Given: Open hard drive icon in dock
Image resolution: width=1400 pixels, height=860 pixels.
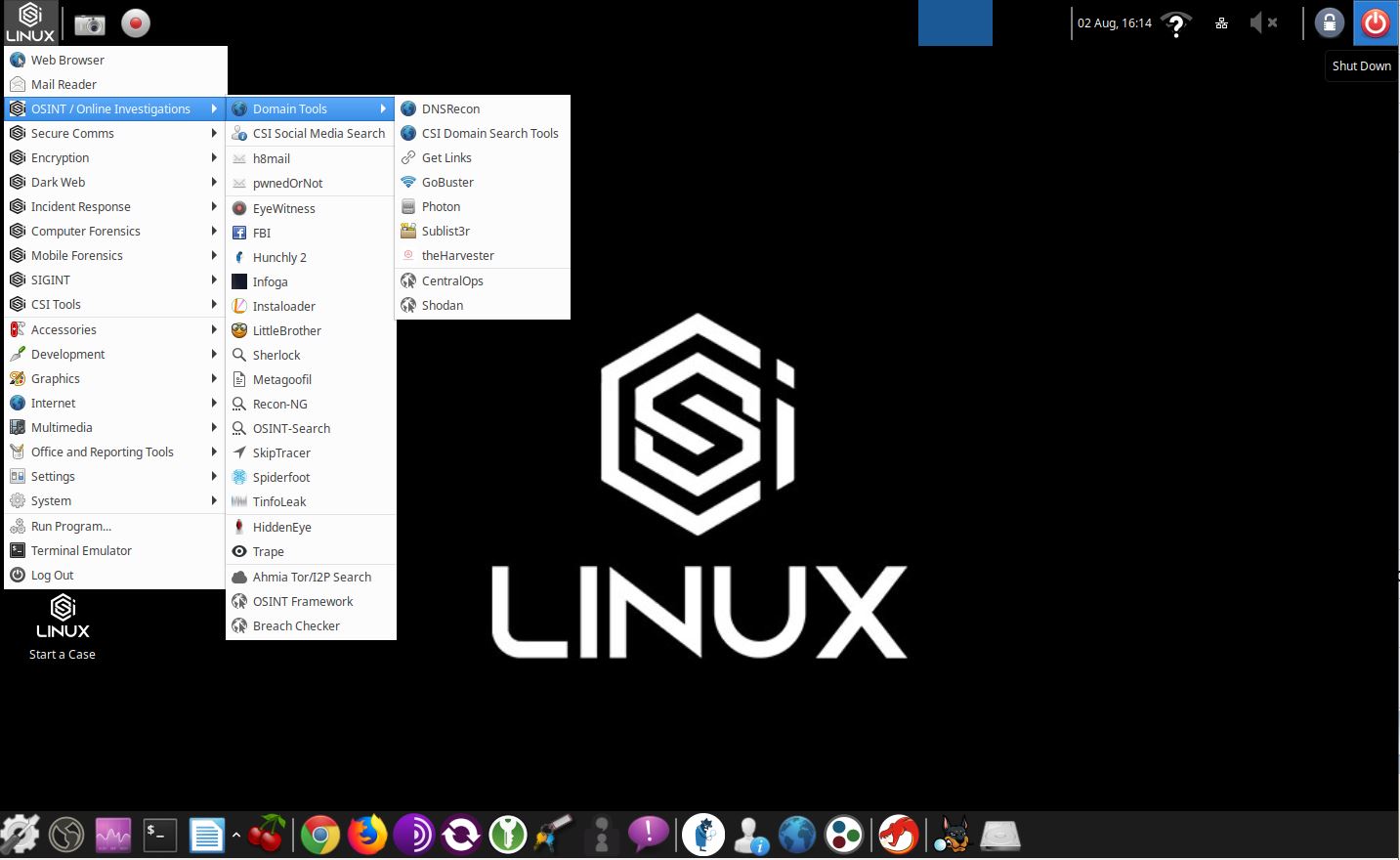Looking at the screenshot, I should (x=999, y=836).
